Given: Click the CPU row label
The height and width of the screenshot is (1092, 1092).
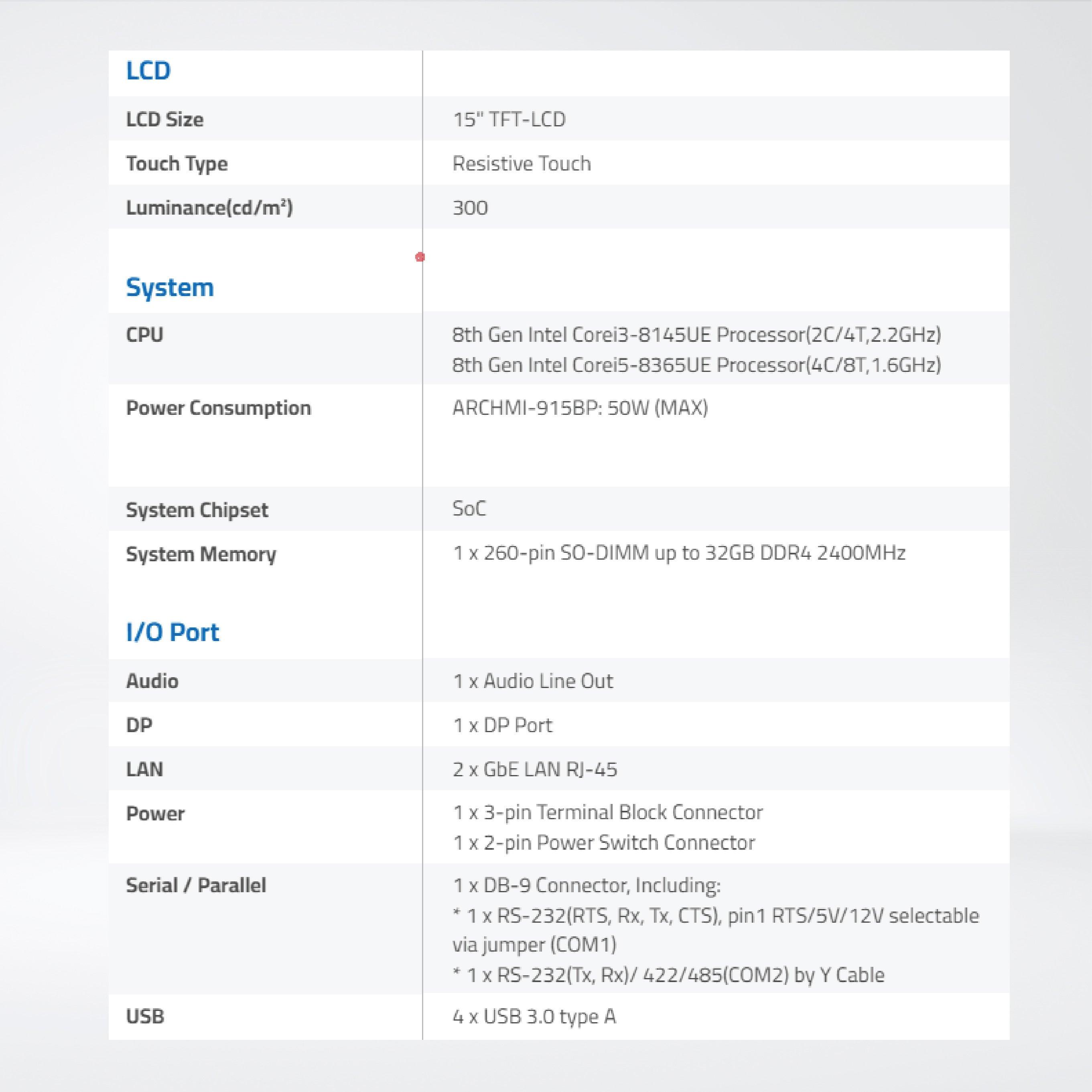Looking at the screenshot, I should [145, 335].
